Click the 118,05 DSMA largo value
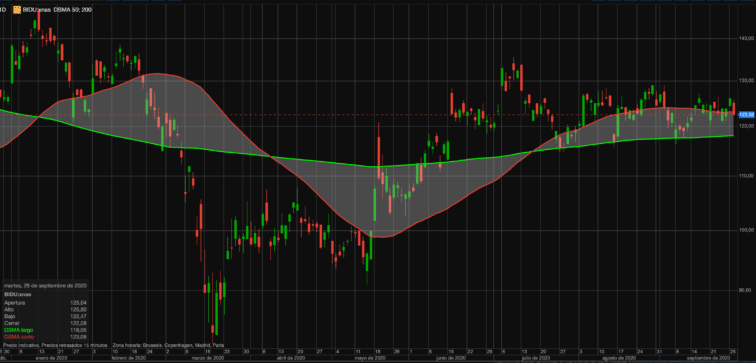This screenshot has width=756, height=363. coord(78,330)
